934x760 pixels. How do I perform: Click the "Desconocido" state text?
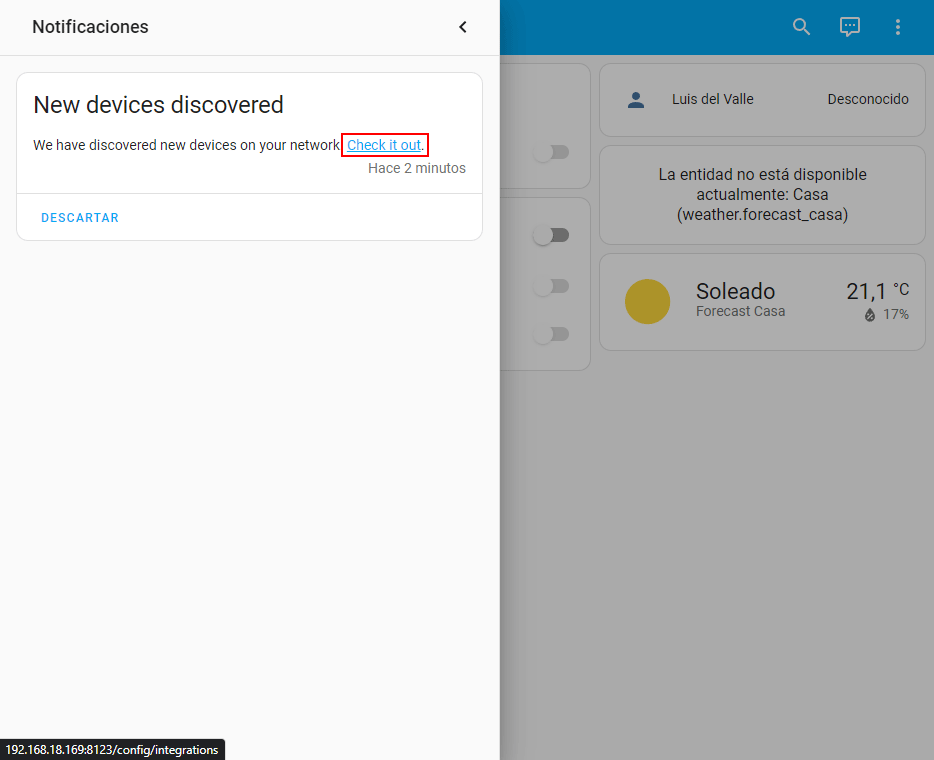[x=868, y=99]
